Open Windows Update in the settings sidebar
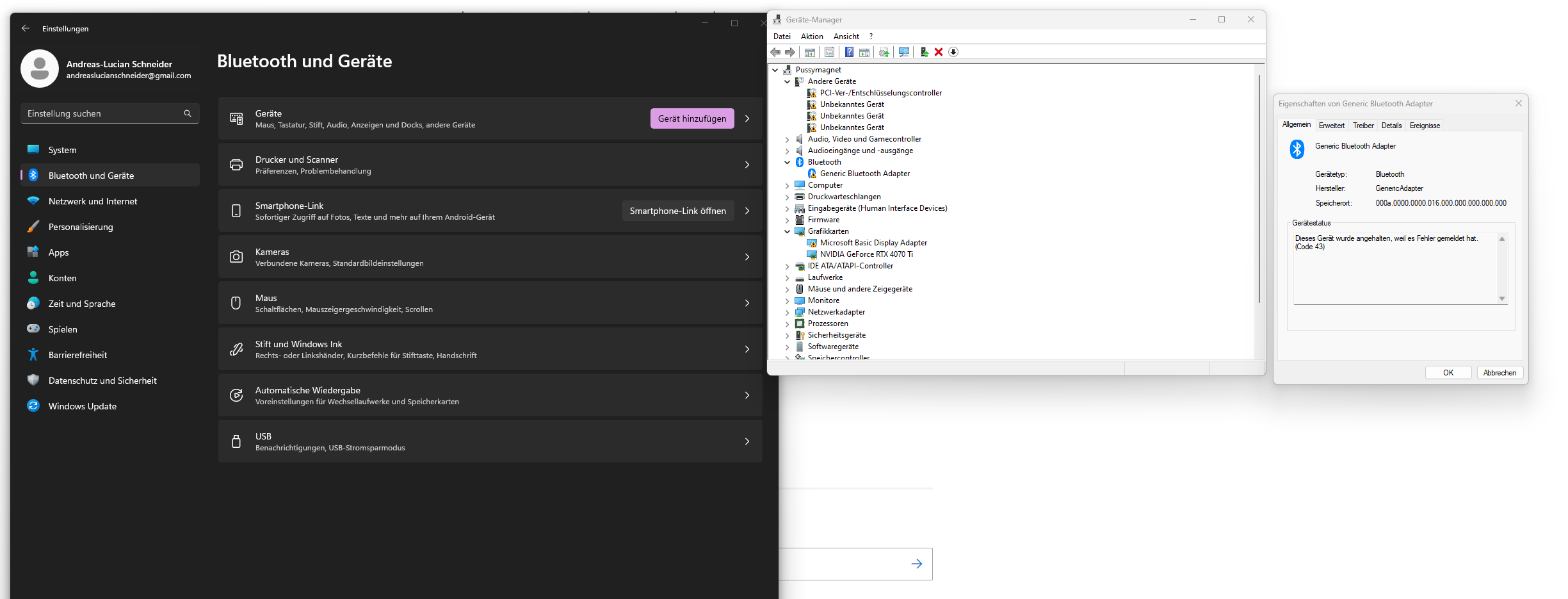The image size is (1568, 599). coord(110,406)
